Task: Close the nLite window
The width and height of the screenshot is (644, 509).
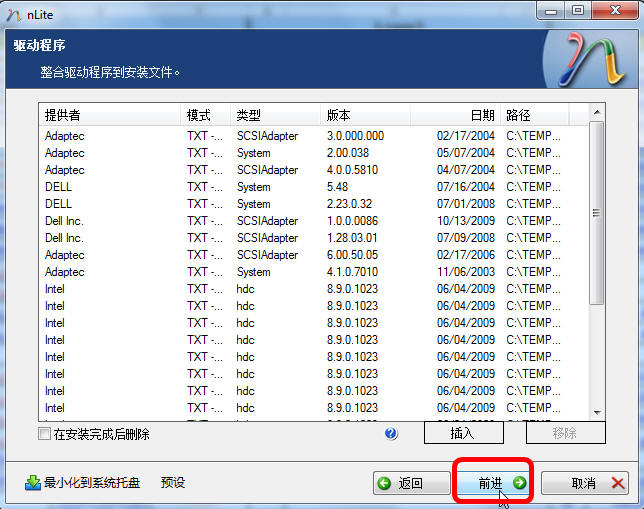Action: point(615,11)
